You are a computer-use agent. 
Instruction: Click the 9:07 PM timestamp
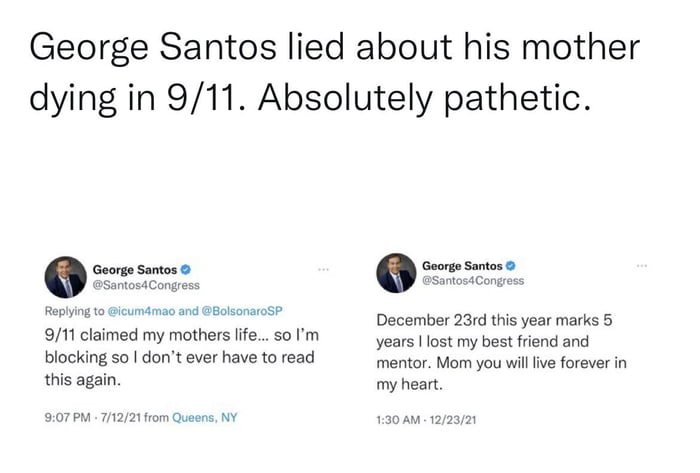[x=69, y=417]
